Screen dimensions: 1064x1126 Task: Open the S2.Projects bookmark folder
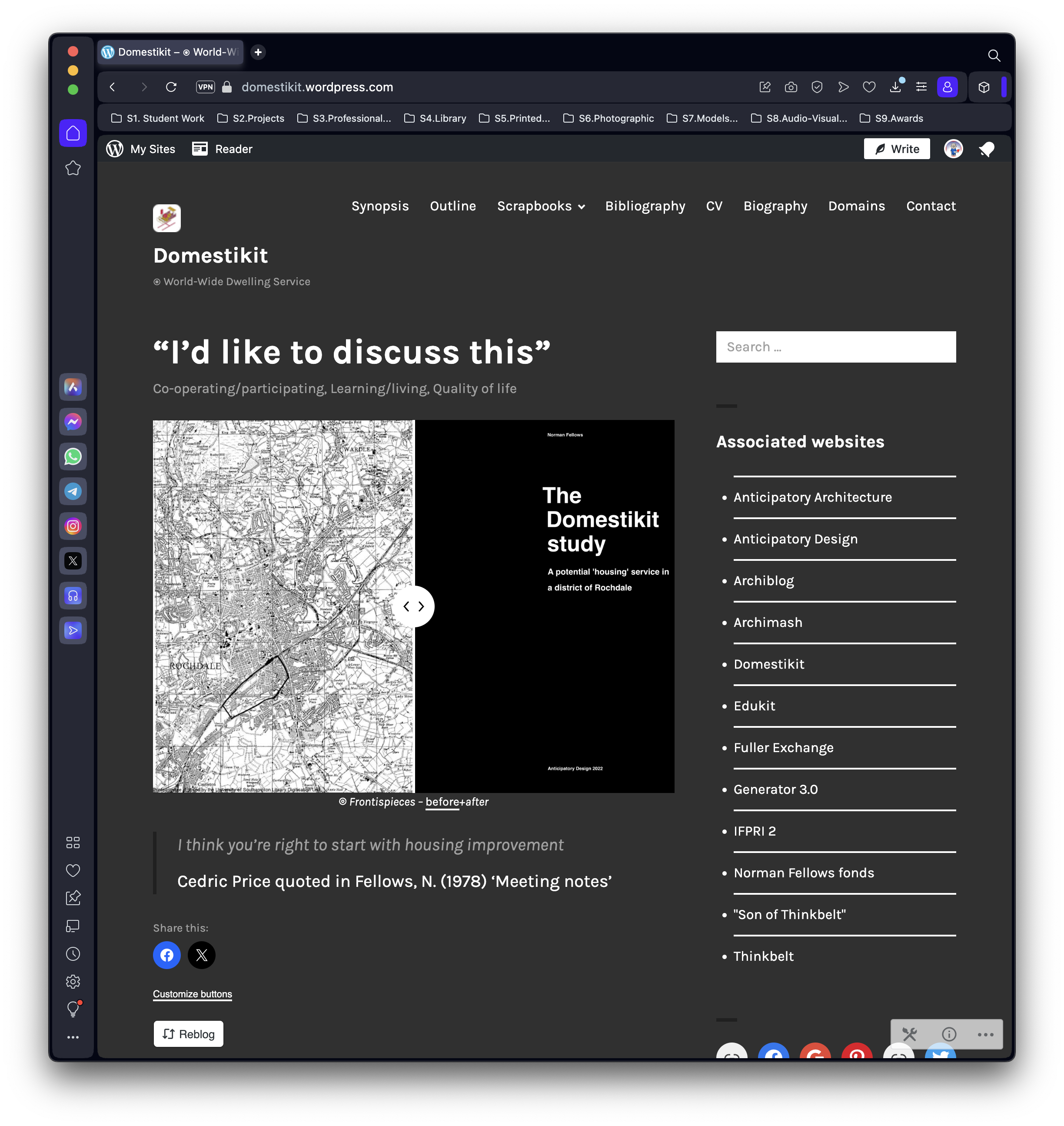click(x=251, y=119)
